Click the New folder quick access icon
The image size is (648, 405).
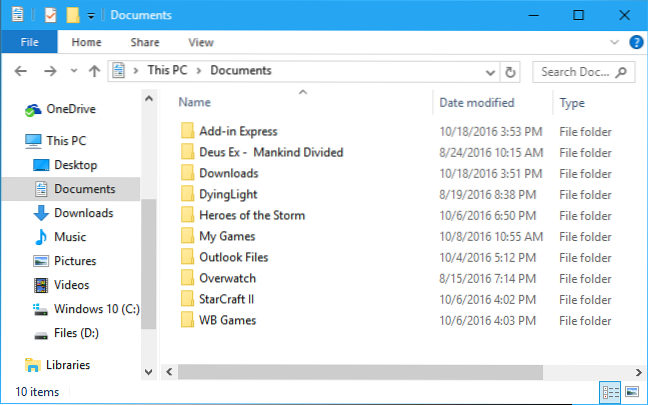click(72, 15)
